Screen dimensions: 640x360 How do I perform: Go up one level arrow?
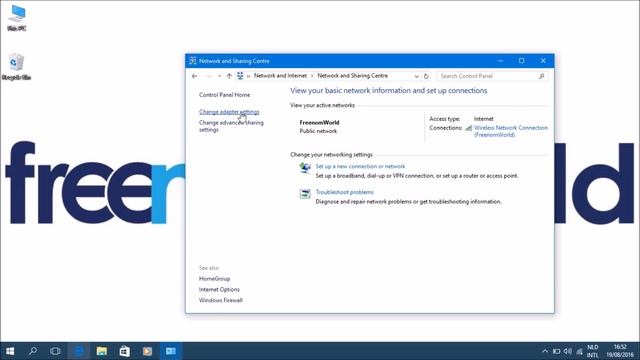tap(229, 76)
